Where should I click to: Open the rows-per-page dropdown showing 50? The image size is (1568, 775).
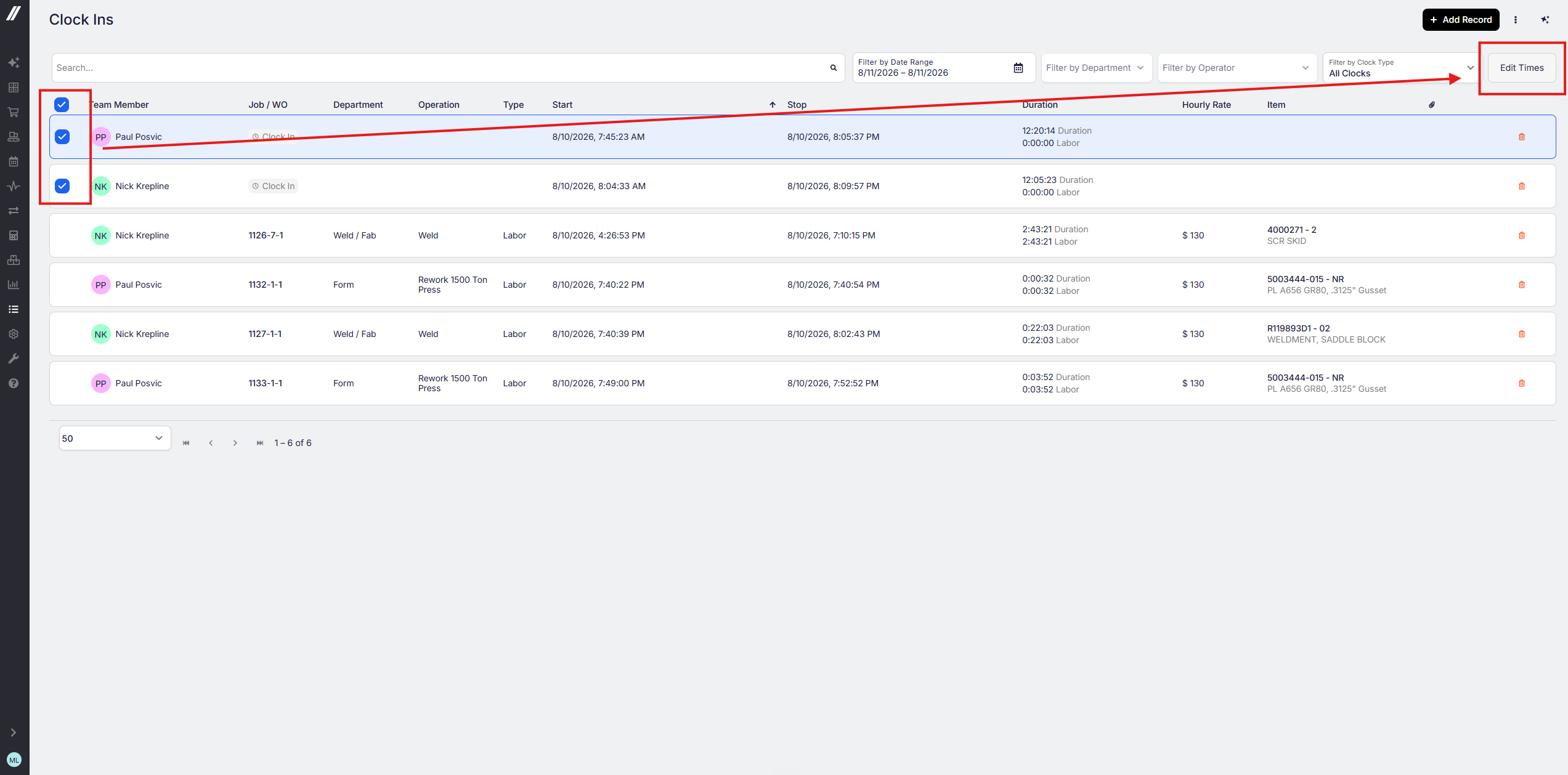click(115, 438)
